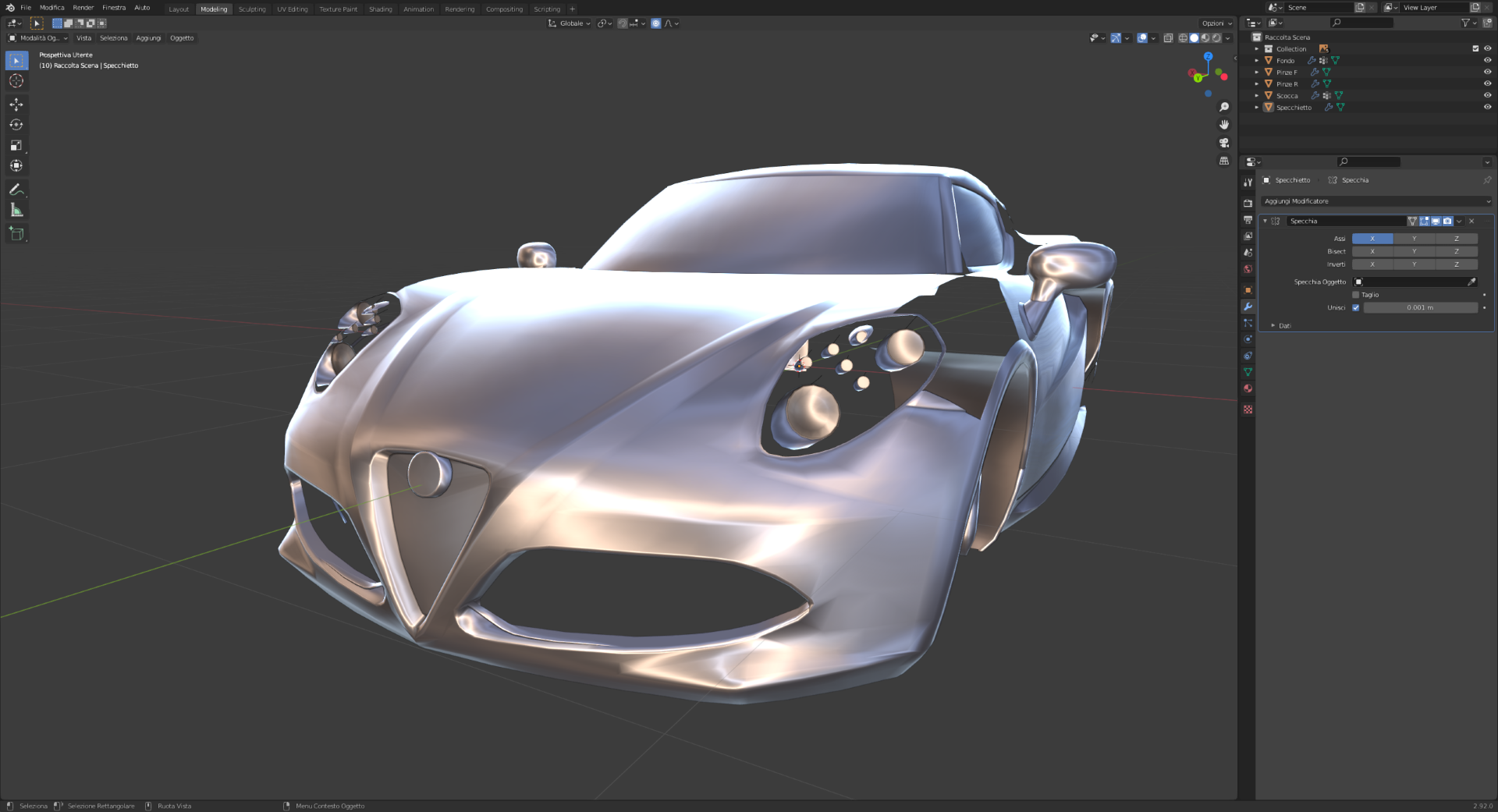This screenshot has width=1498, height=812.
Task: Open the viewport Aggiungi menu
Action: click(148, 38)
